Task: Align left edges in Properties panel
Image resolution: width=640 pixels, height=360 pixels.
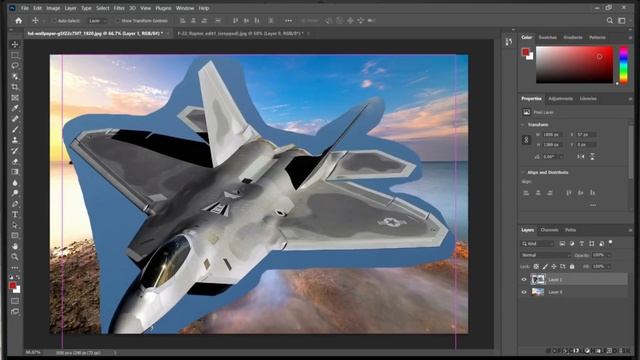Action: point(527,193)
